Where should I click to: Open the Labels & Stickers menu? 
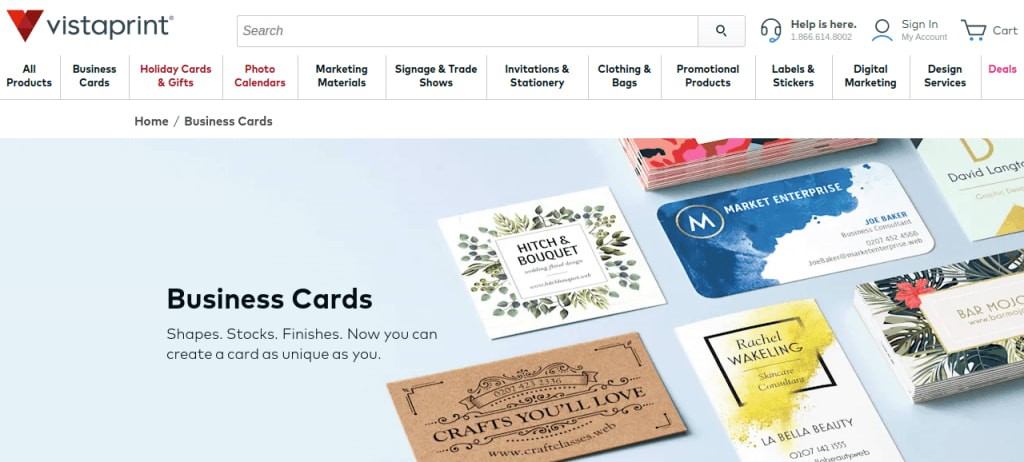[793, 76]
